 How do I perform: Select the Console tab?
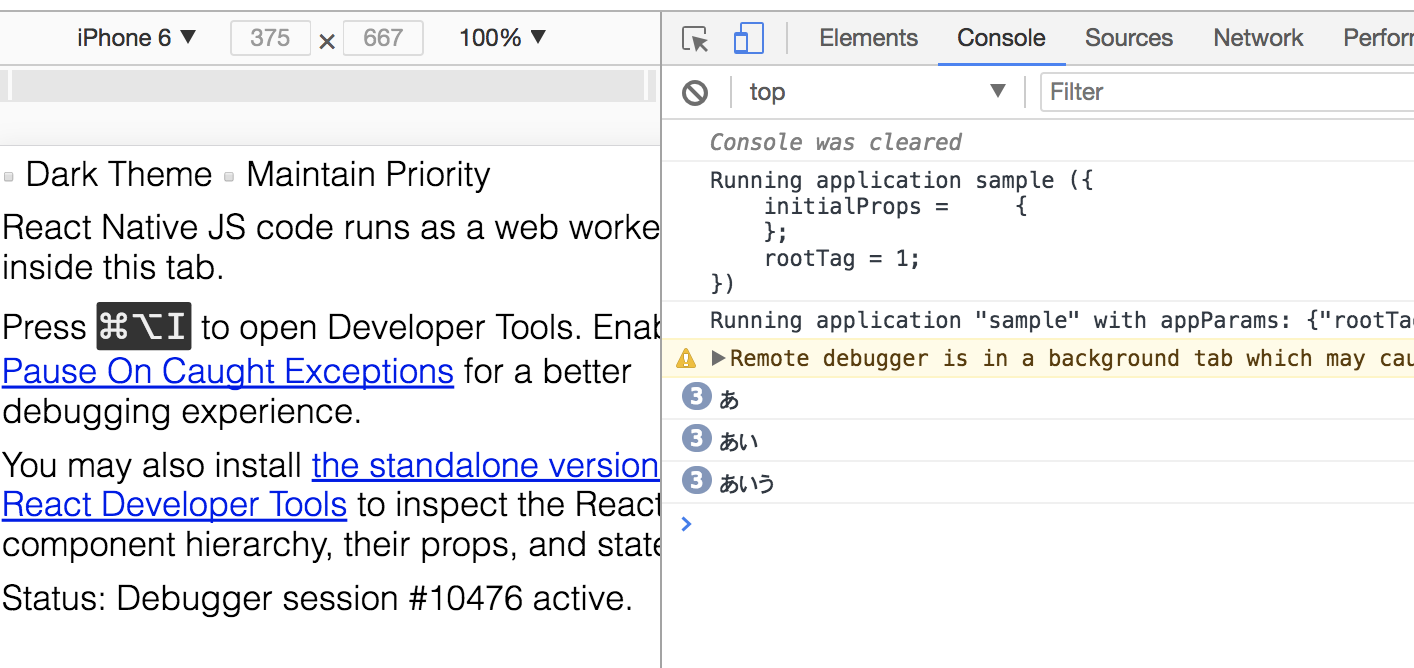pos(1001,38)
